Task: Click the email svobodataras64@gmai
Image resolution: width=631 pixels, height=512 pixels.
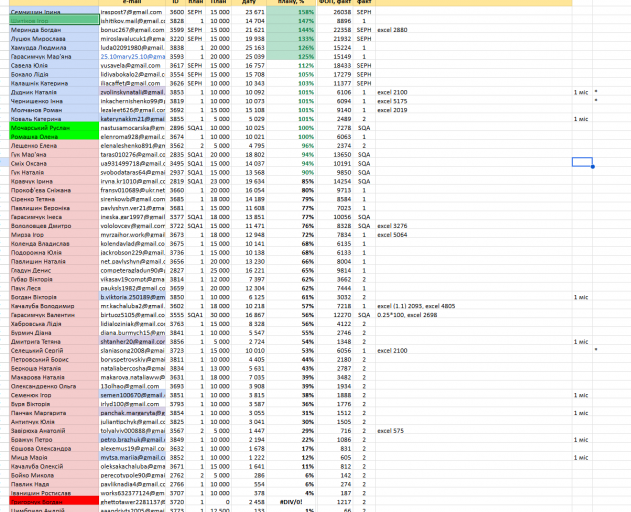Action: tap(132, 172)
